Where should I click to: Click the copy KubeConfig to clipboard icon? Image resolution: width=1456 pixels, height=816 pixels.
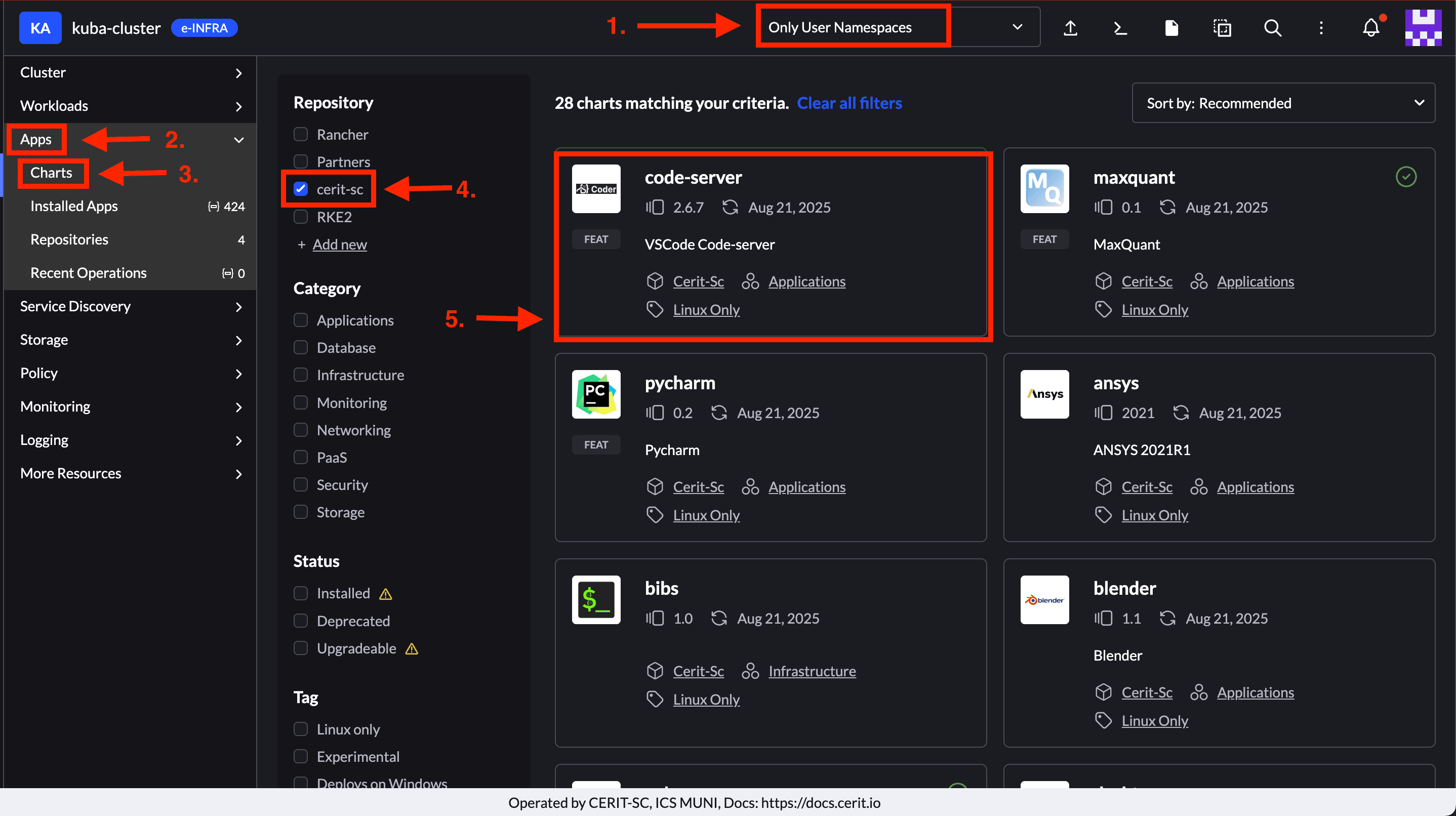pyautogui.click(x=1222, y=28)
